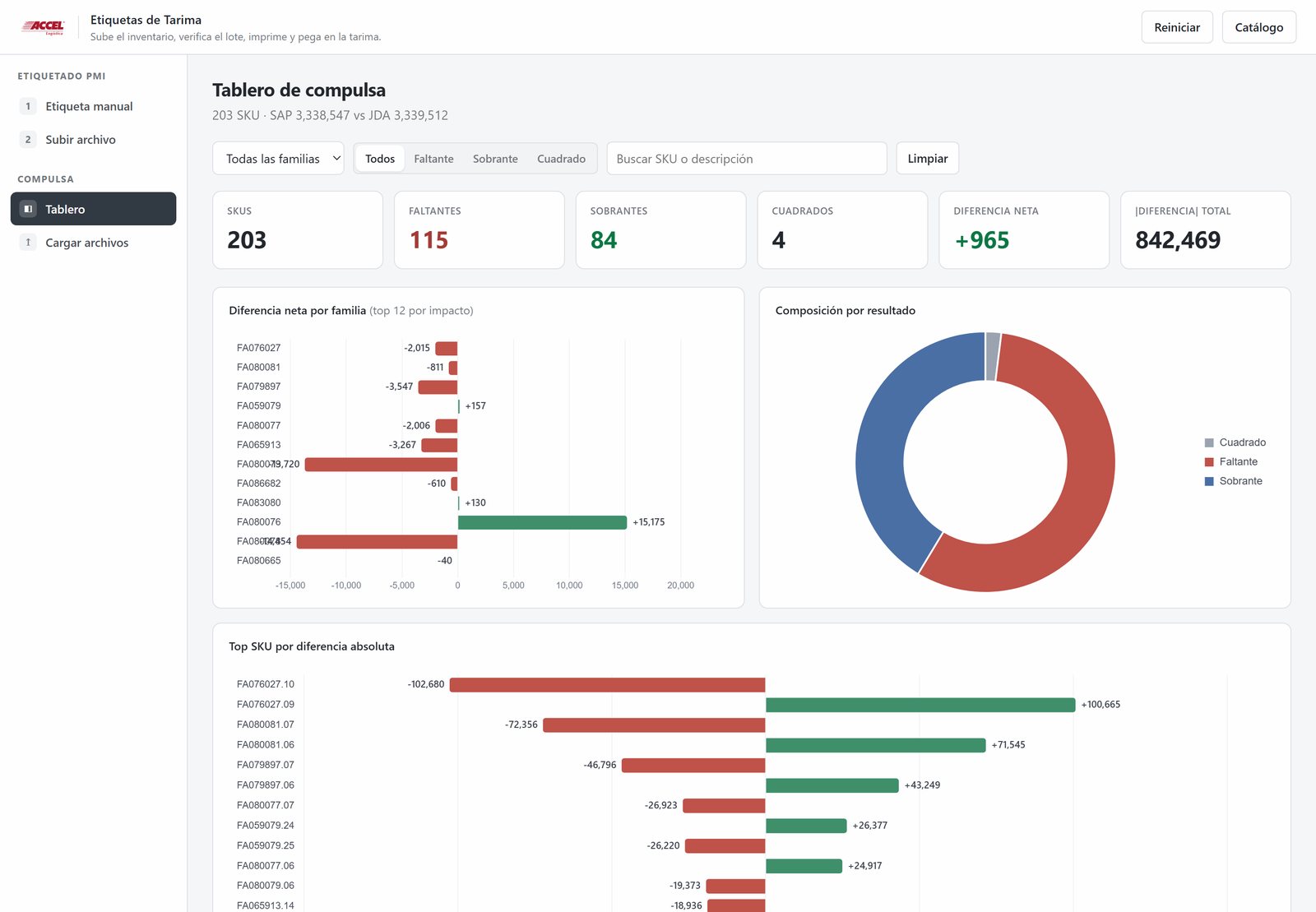Click the FA079897 family label
This screenshot has height=912, width=1316.
click(x=258, y=387)
